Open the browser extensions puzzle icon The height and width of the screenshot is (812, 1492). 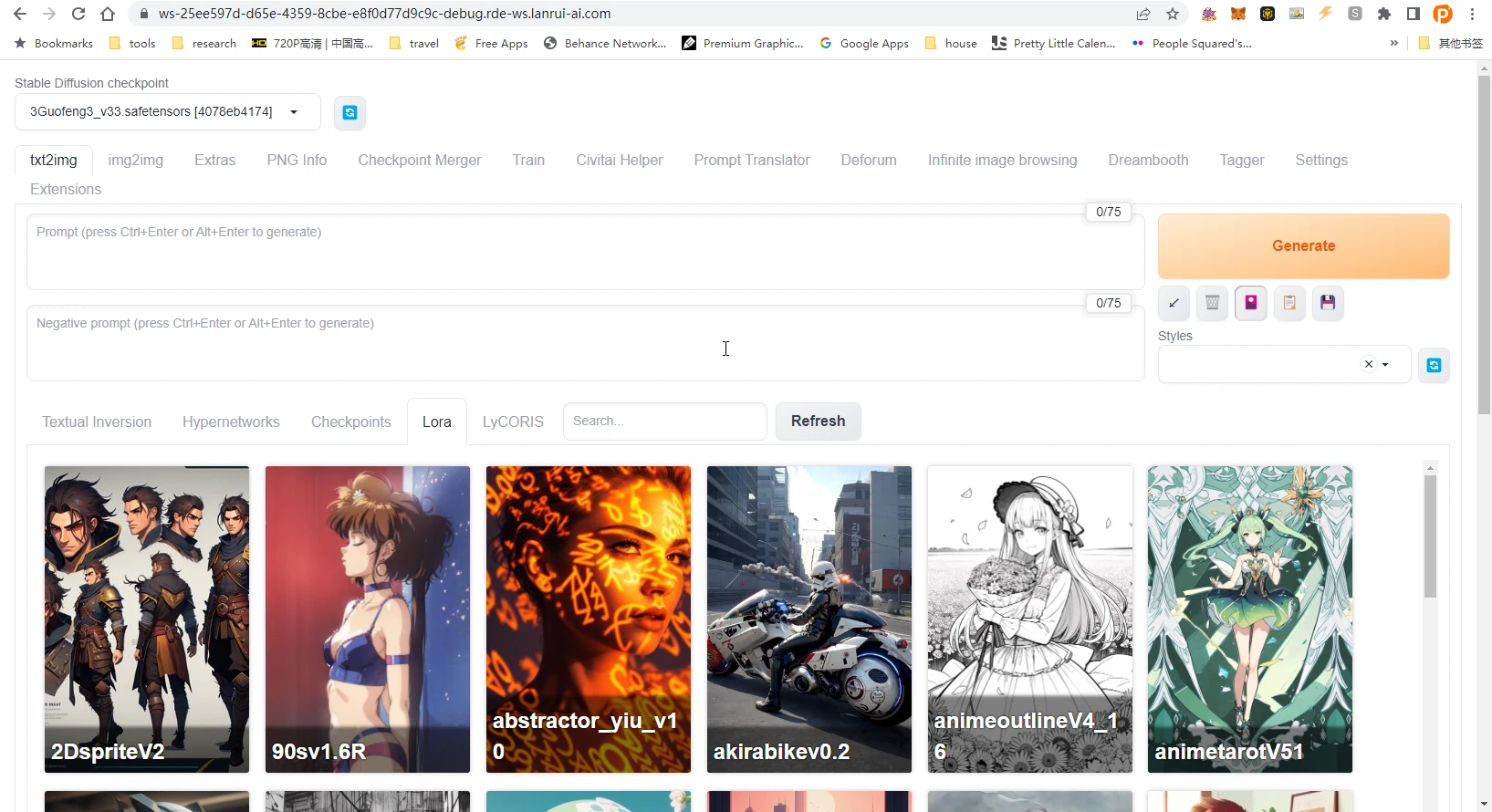pos(1384,14)
